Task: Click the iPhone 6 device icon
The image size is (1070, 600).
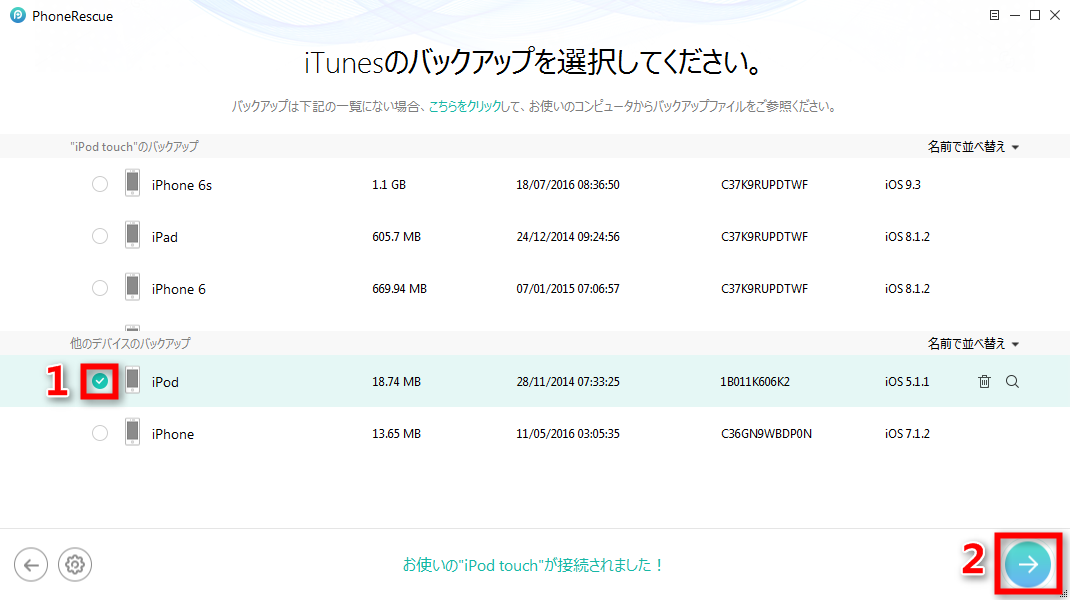Action: (132, 287)
